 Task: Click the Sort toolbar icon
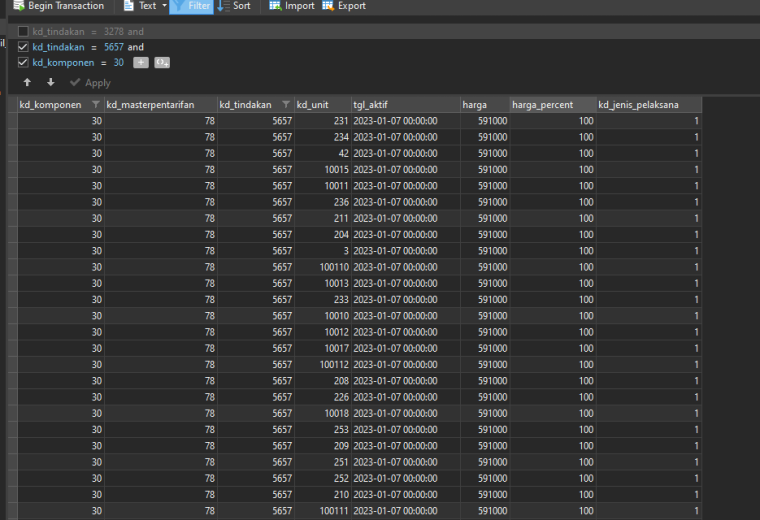coord(223,6)
